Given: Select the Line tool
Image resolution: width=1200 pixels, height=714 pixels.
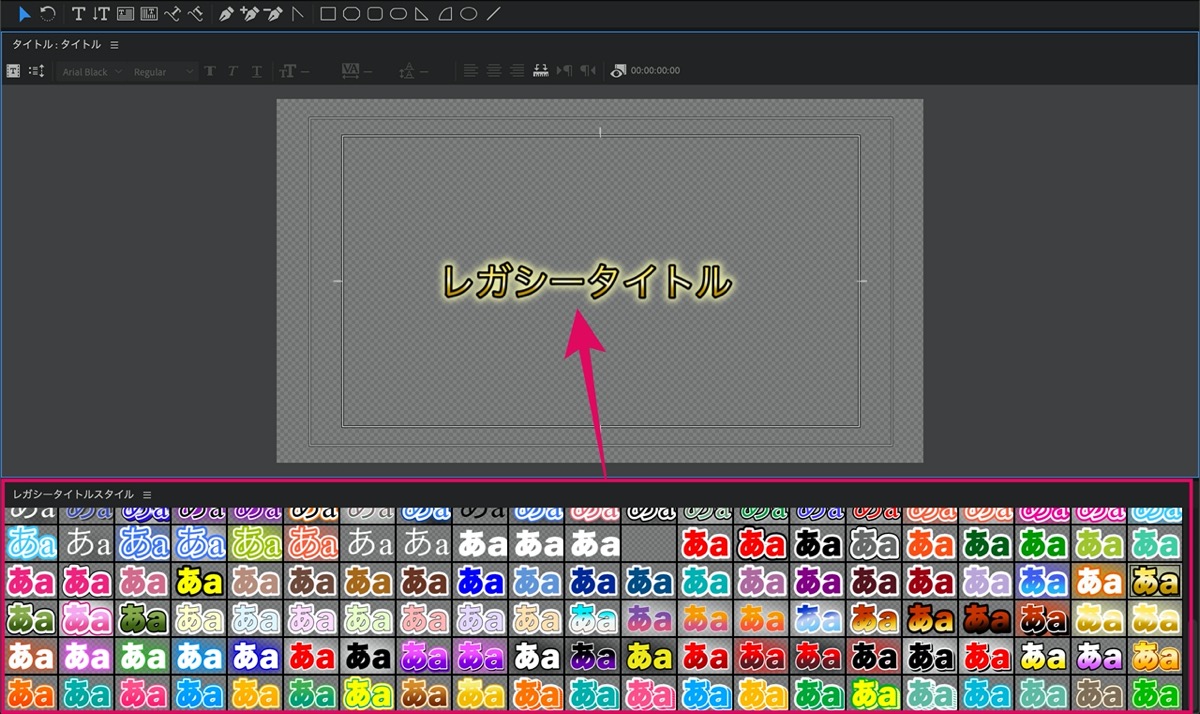Looking at the screenshot, I should pos(493,14).
